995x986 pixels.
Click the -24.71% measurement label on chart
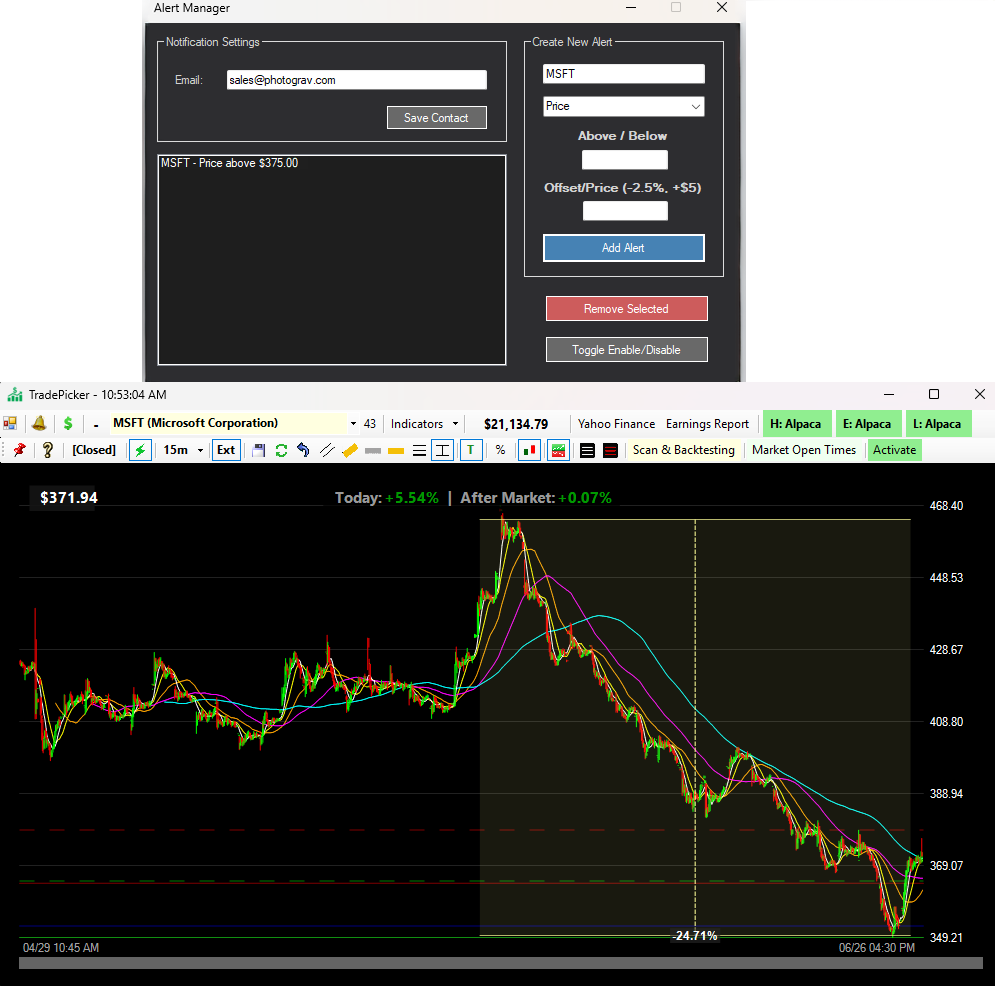click(695, 936)
